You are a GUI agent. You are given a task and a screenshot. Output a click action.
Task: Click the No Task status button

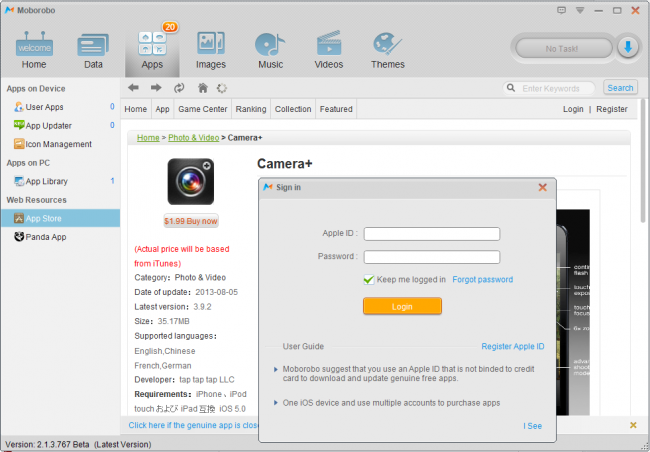point(563,49)
